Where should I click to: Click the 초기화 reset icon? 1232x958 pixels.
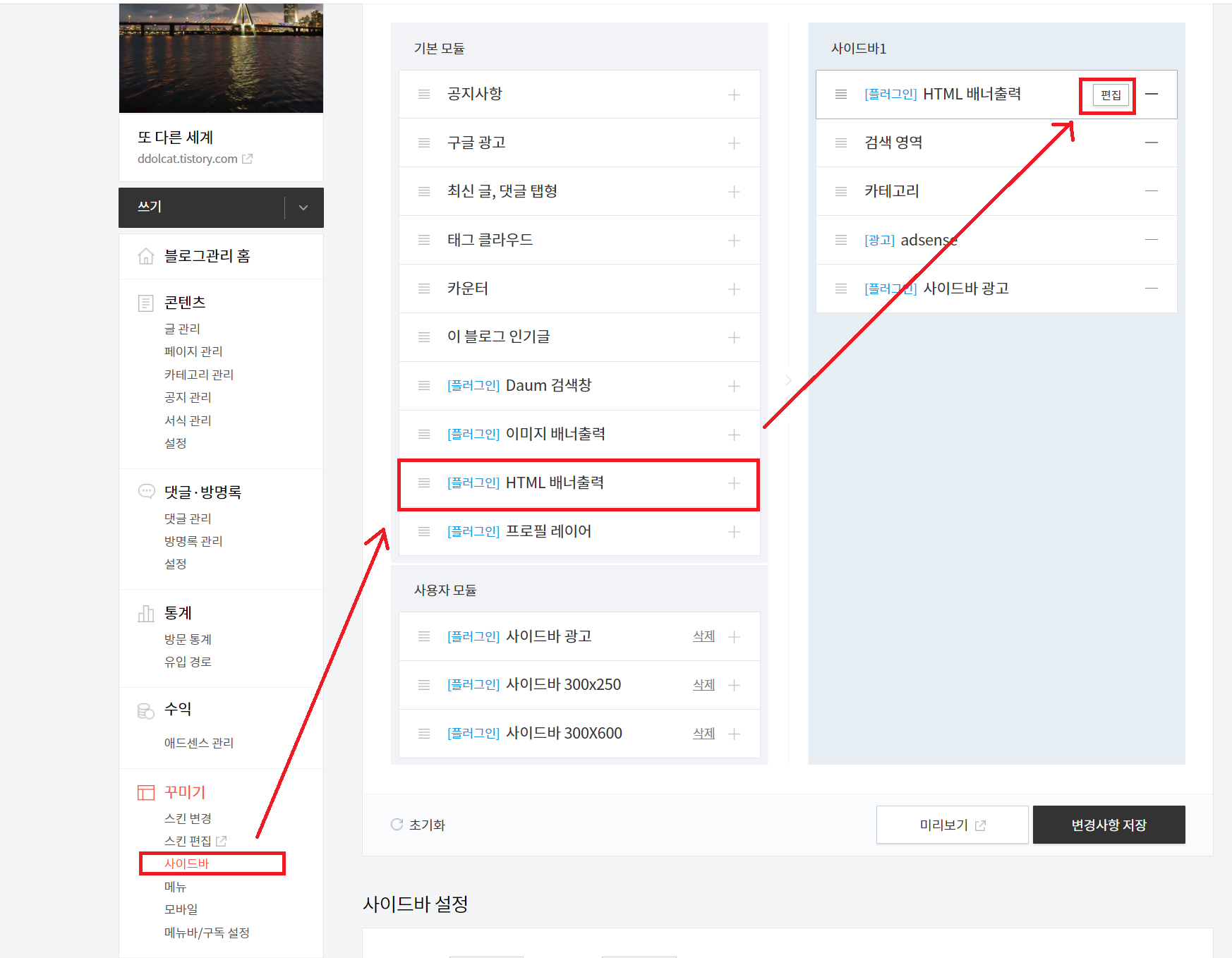pyautogui.click(x=397, y=824)
